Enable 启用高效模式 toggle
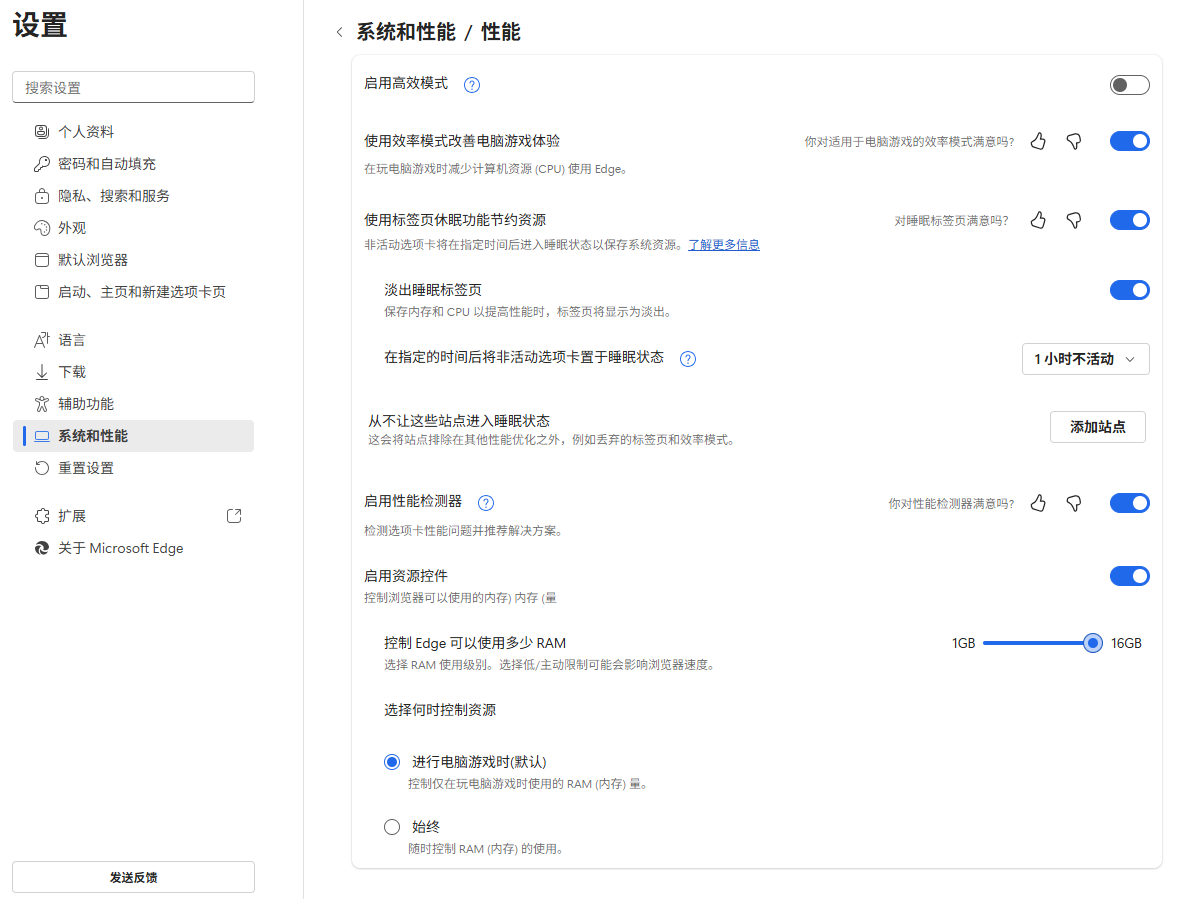 click(x=1129, y=84)
